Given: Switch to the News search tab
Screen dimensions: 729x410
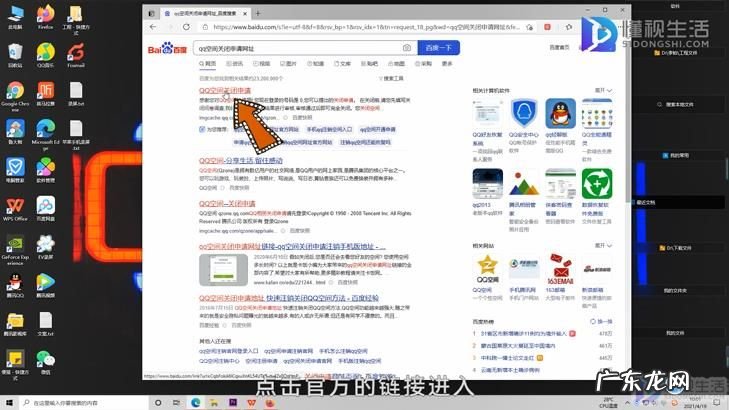Looking at the screenshot, I should [235, 64].
